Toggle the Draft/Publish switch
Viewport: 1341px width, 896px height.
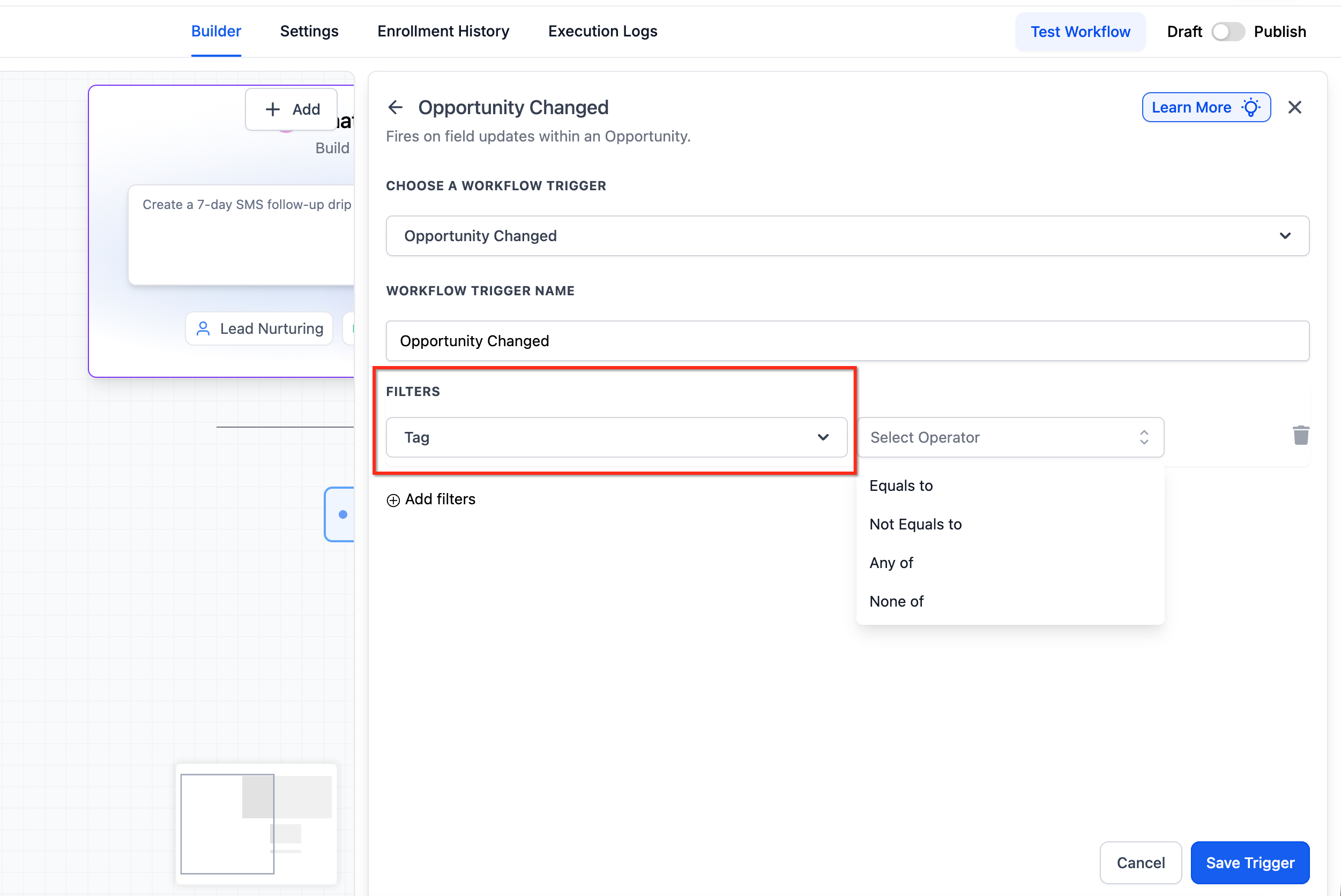[x=1227, y=32]
